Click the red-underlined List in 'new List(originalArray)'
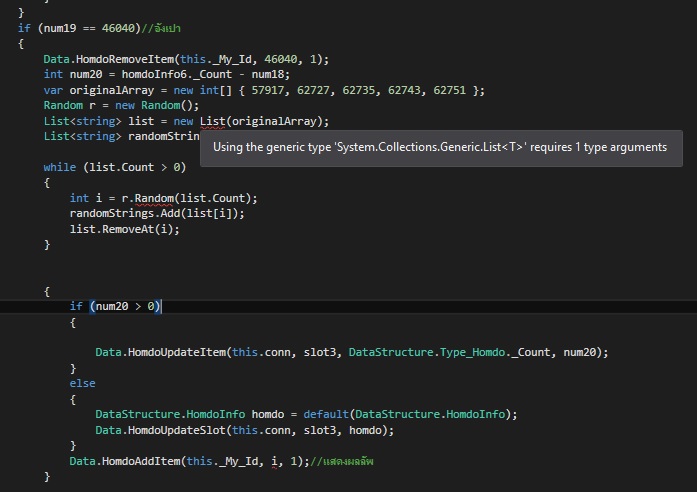Viewport: 697px width, 492px height. click(212, 121)
